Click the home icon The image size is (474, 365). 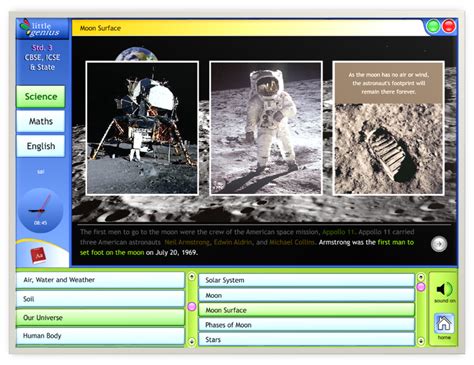coord(444,323)
